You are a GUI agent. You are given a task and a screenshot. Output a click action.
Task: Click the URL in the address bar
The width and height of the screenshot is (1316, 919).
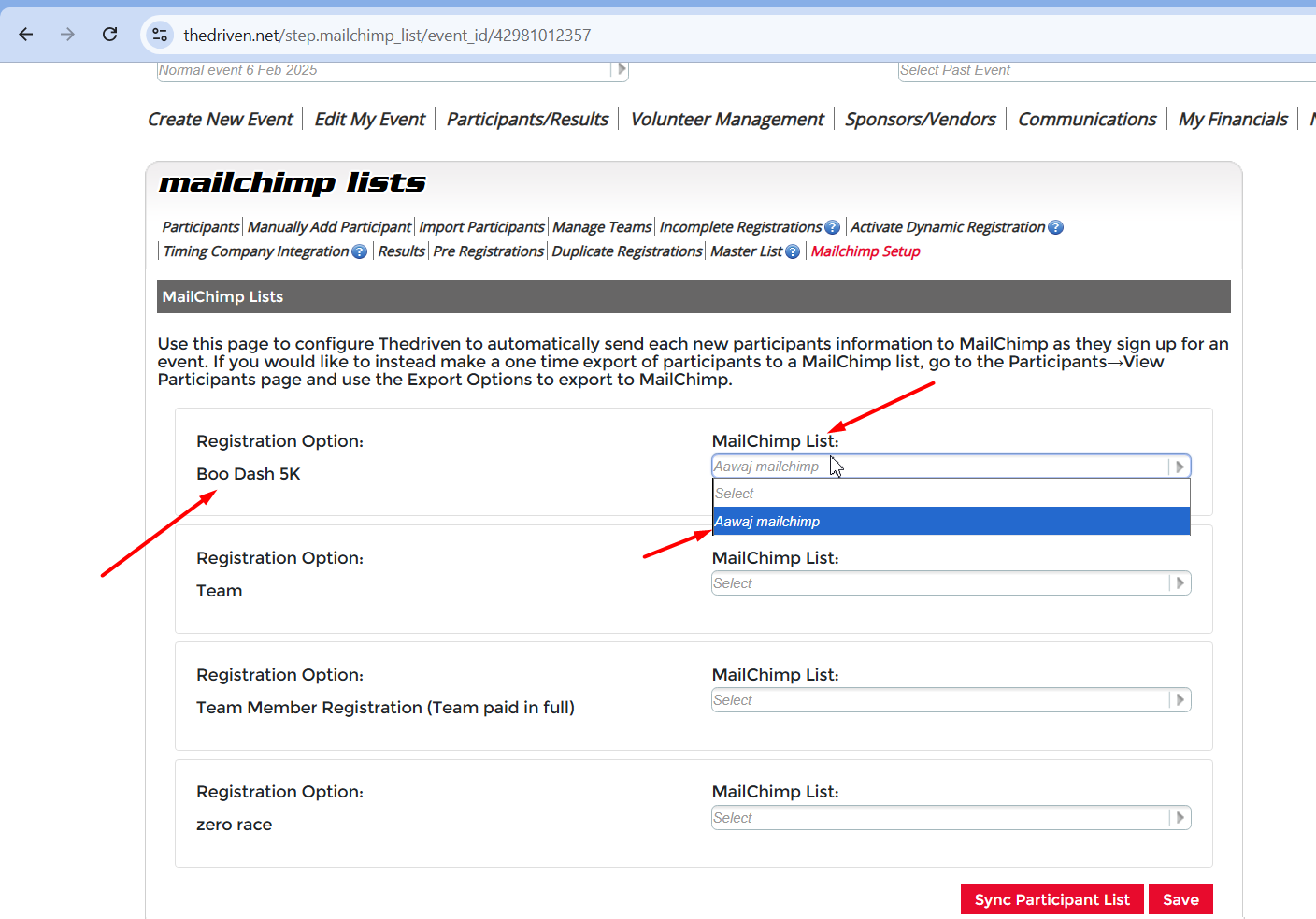387,36
